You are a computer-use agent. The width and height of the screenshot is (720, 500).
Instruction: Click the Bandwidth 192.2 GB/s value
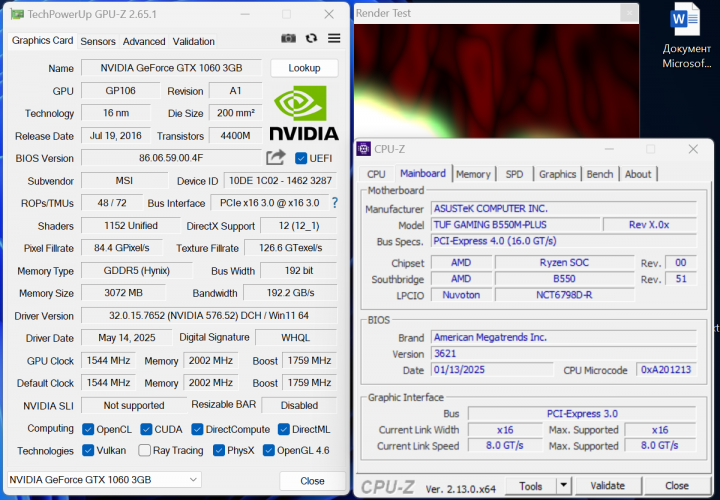pos(290,292)
